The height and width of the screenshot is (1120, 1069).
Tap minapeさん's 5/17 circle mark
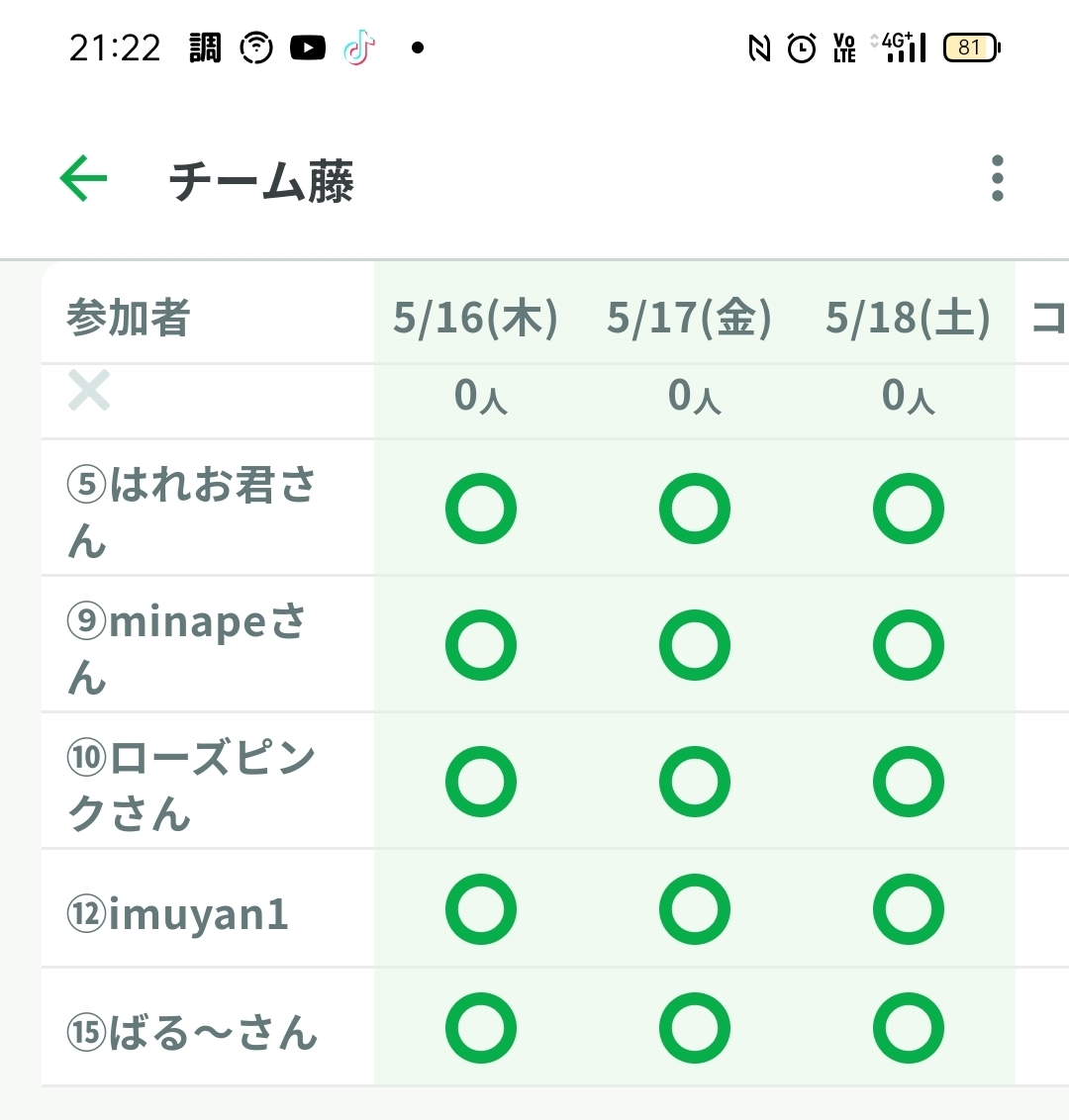[x=695, y=645]
